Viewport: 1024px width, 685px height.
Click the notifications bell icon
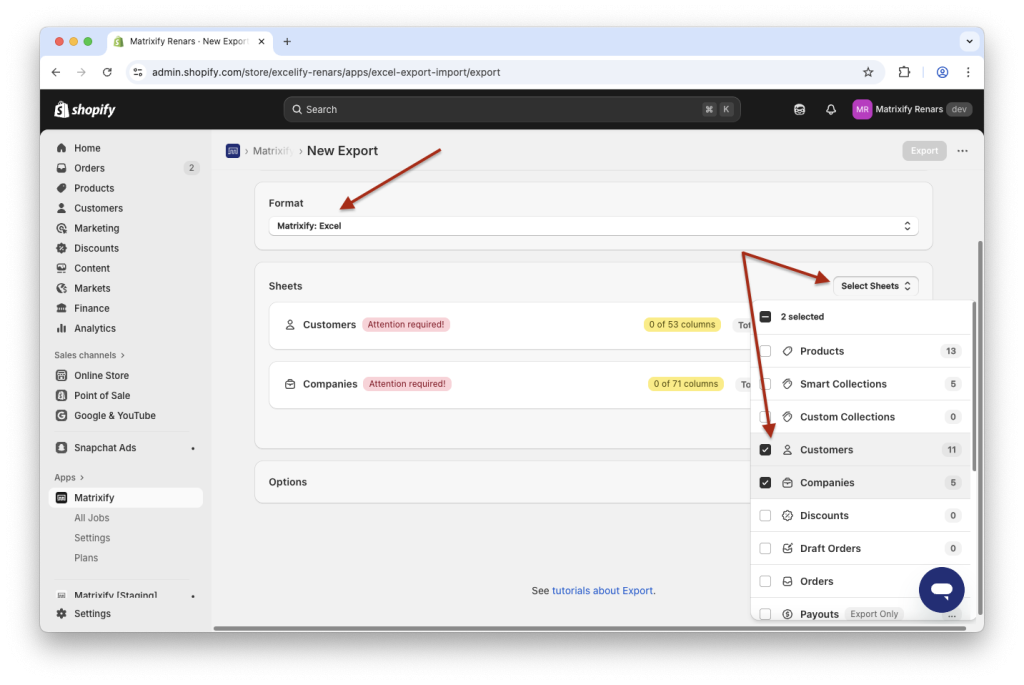click(830, 110)
